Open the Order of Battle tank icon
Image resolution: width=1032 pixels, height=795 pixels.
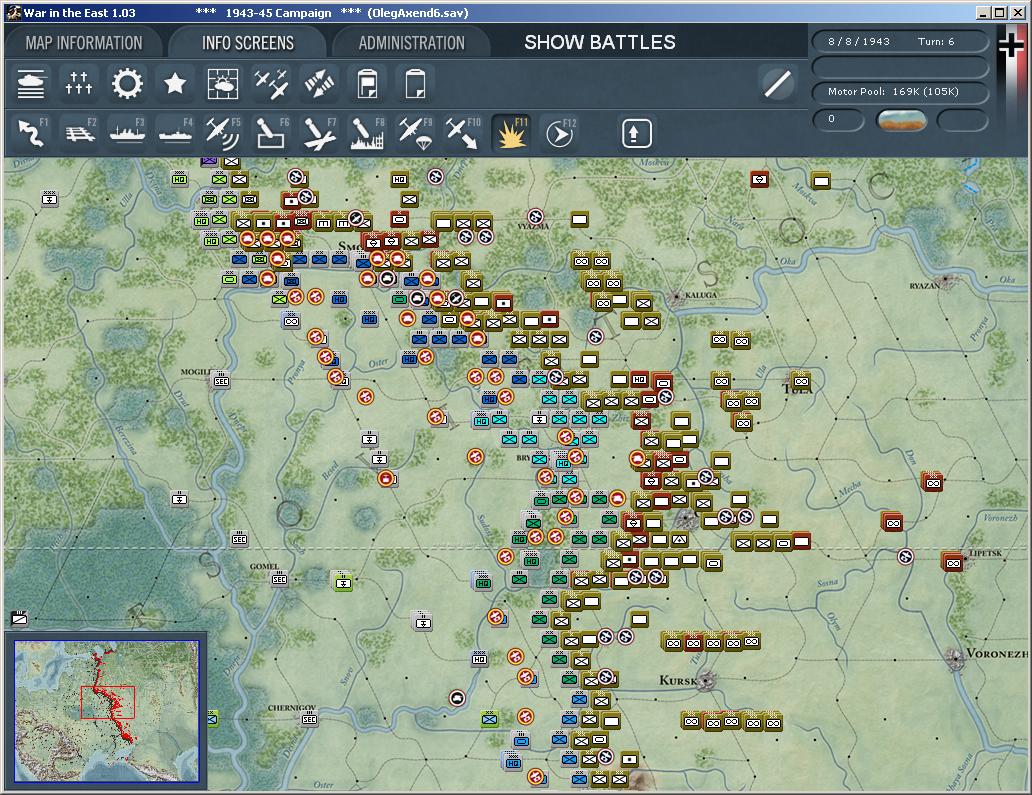[30, 84]
